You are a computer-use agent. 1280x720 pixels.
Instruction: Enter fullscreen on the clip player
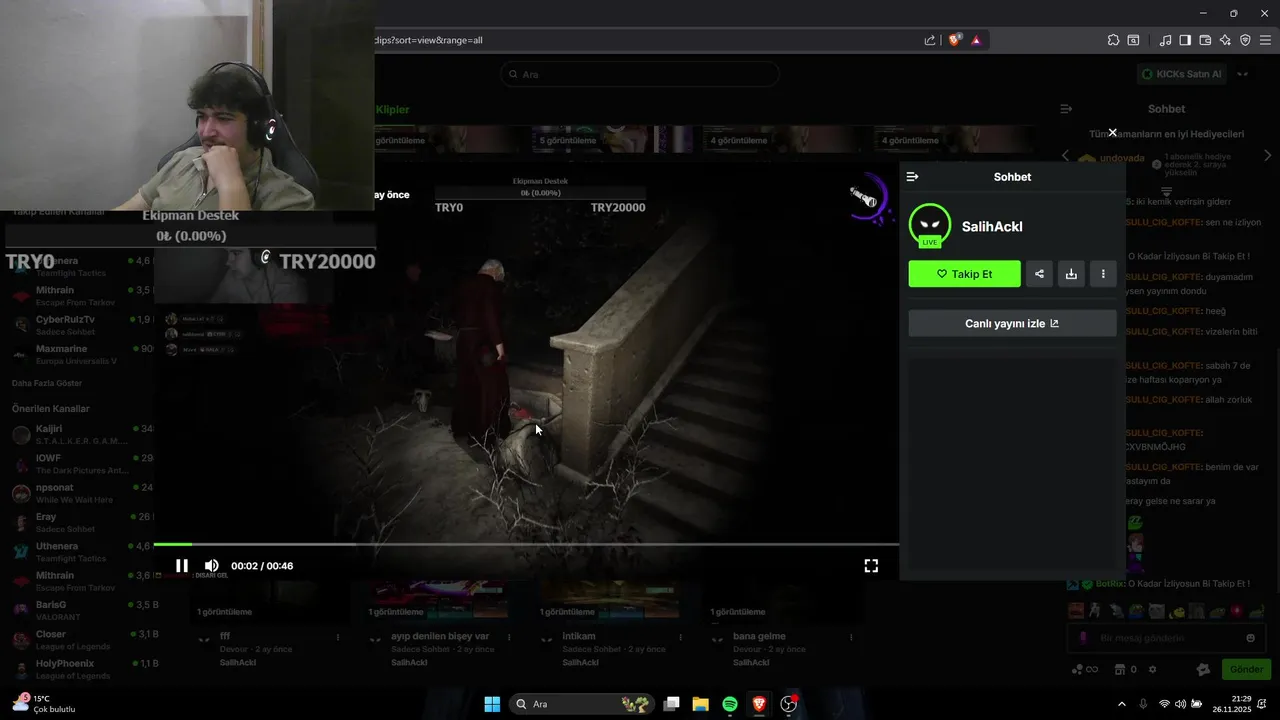(871, 566)
